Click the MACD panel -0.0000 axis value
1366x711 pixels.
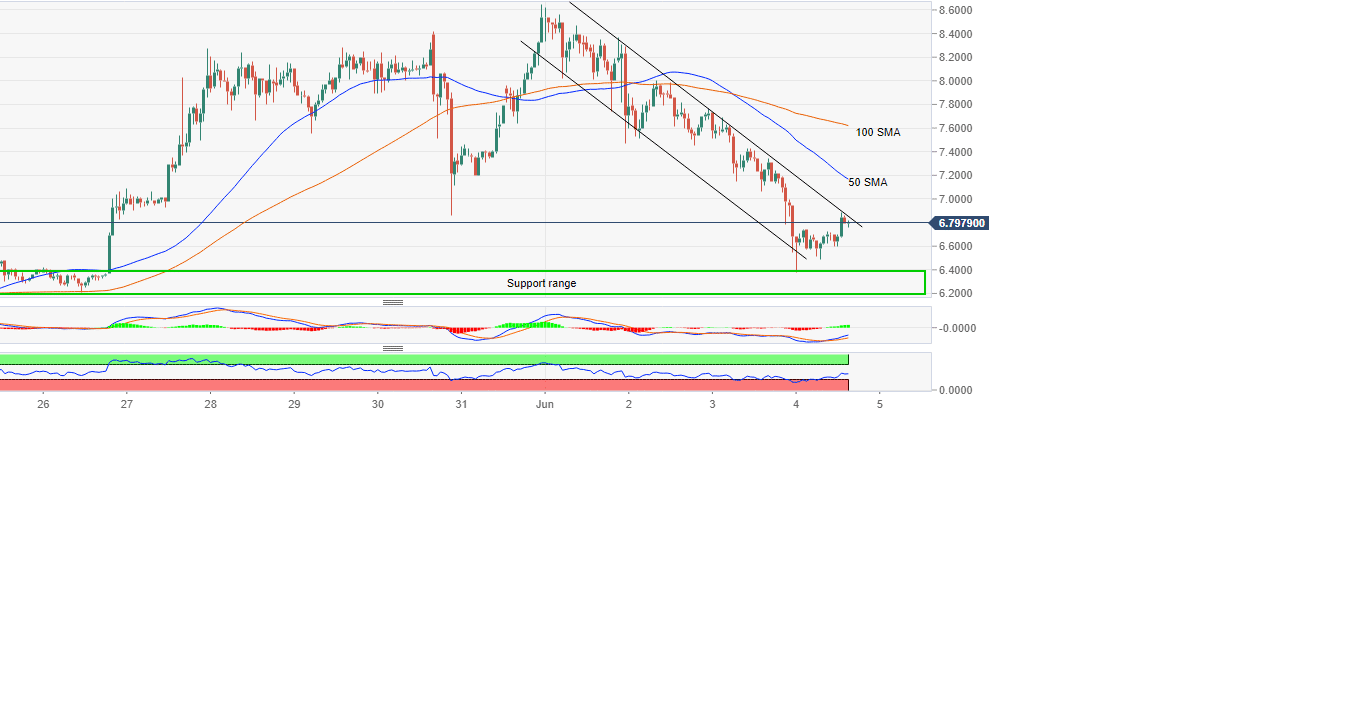tap(955, 328)
